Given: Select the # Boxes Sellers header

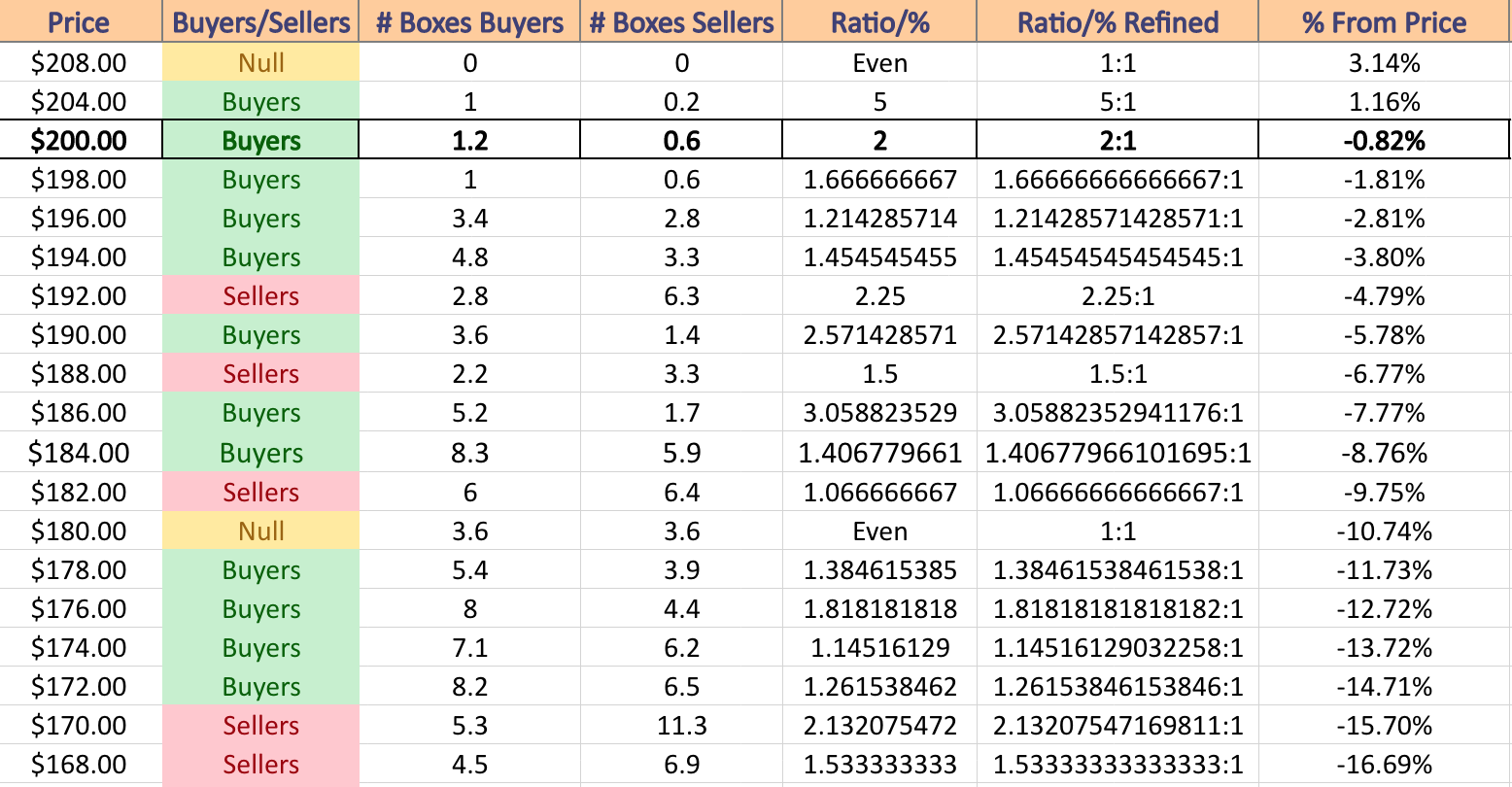Looking at the screenshot, I should pos(682,21).
